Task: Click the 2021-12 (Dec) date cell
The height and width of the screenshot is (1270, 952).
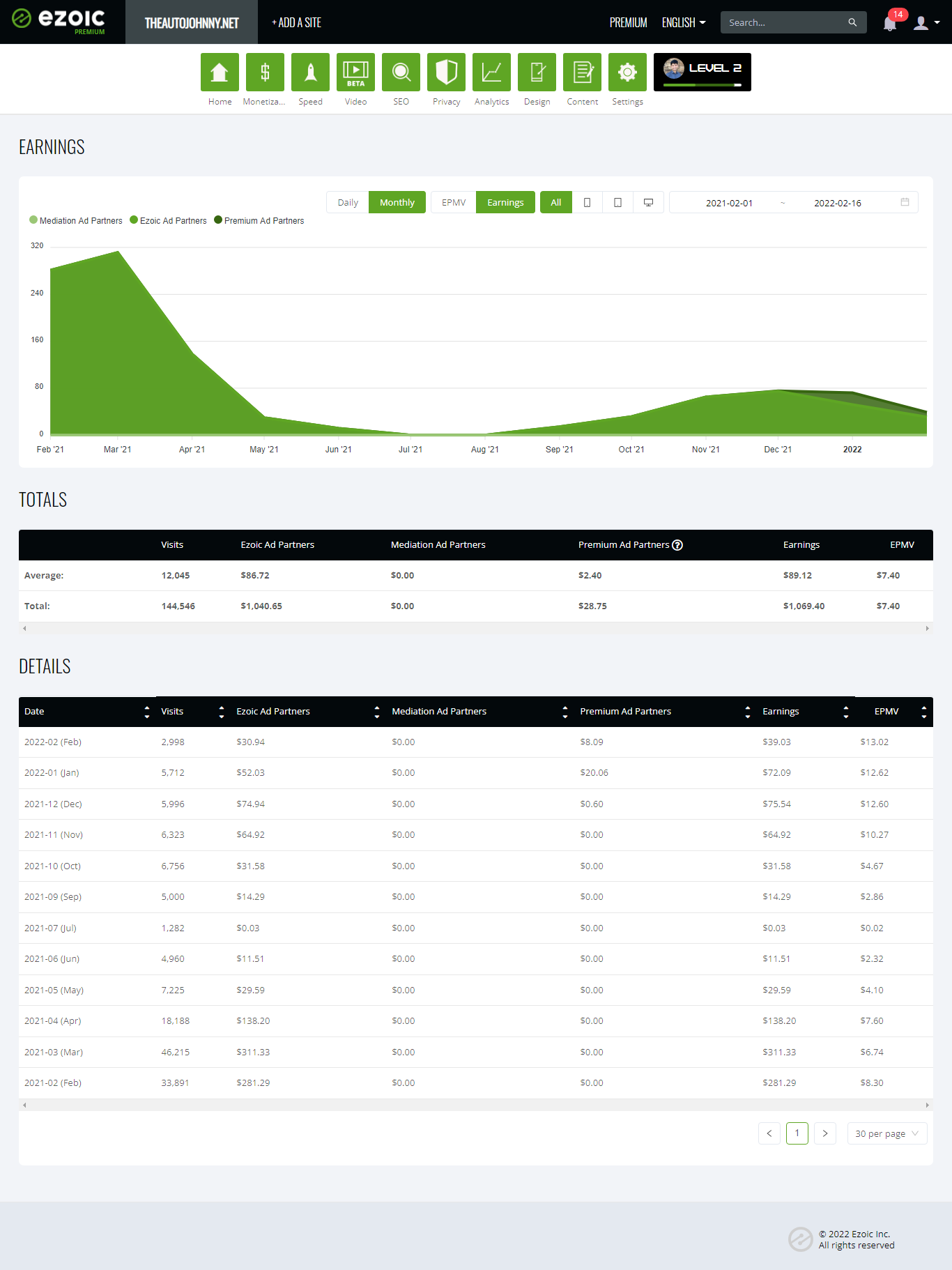Action: 53,804
